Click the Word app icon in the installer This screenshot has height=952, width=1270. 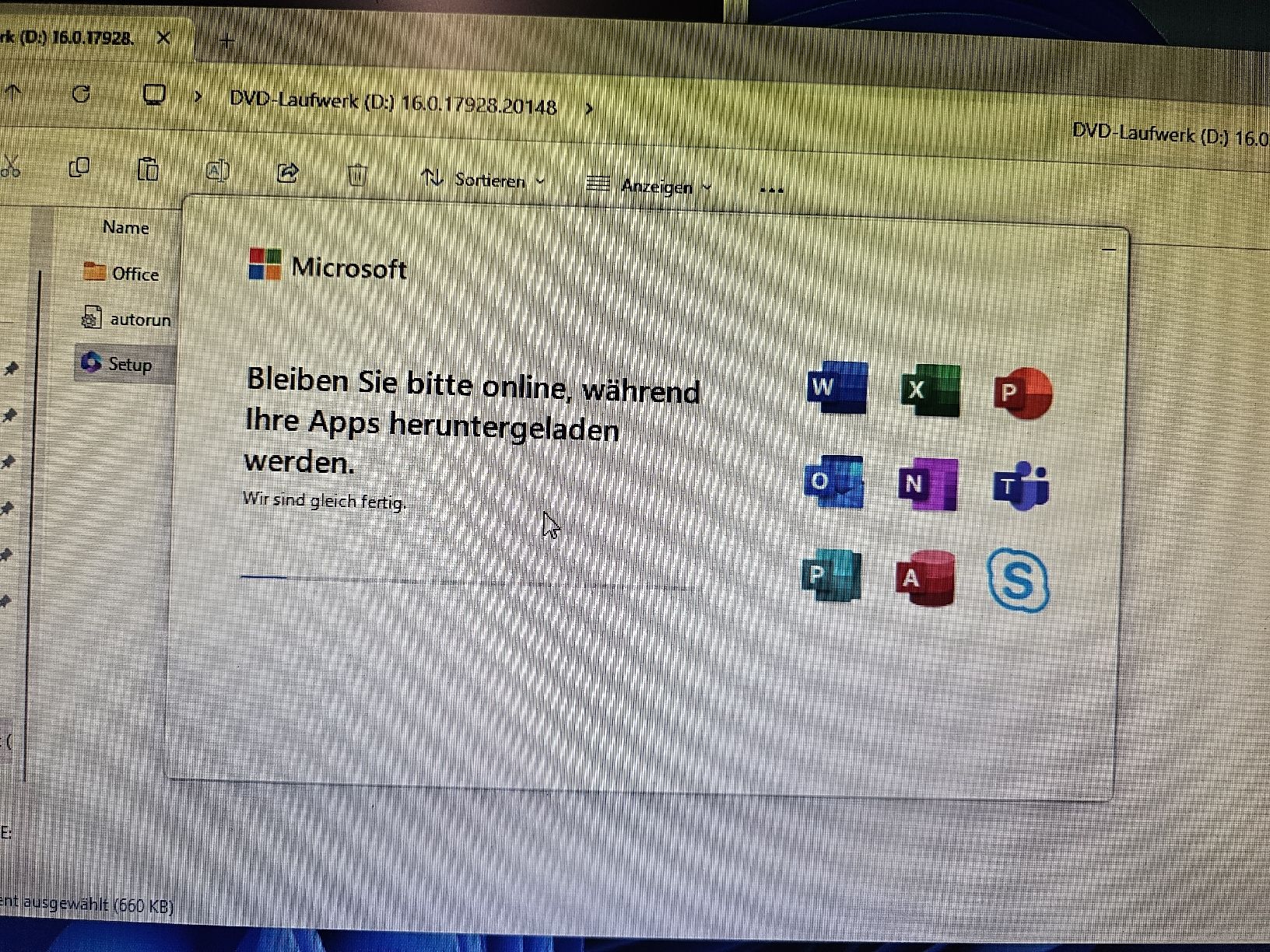point(837,387)
